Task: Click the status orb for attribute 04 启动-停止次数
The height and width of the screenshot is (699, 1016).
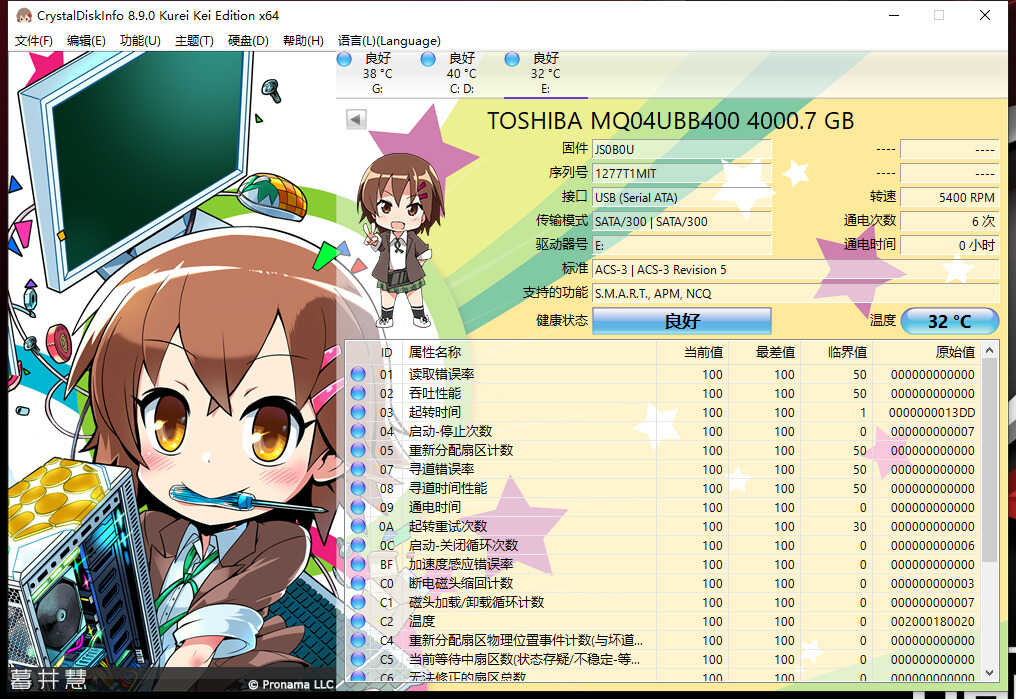Action: click(x=358, y=431)
